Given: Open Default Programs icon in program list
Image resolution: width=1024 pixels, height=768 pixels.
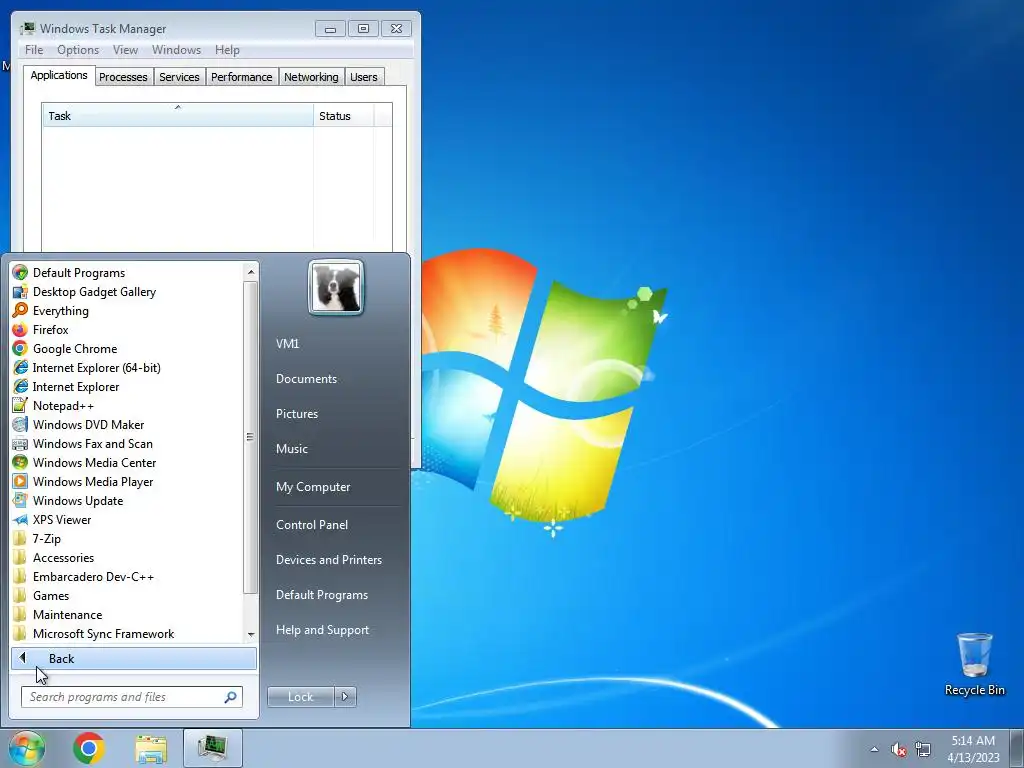Looking at the screenshot, I should [20, 272].
